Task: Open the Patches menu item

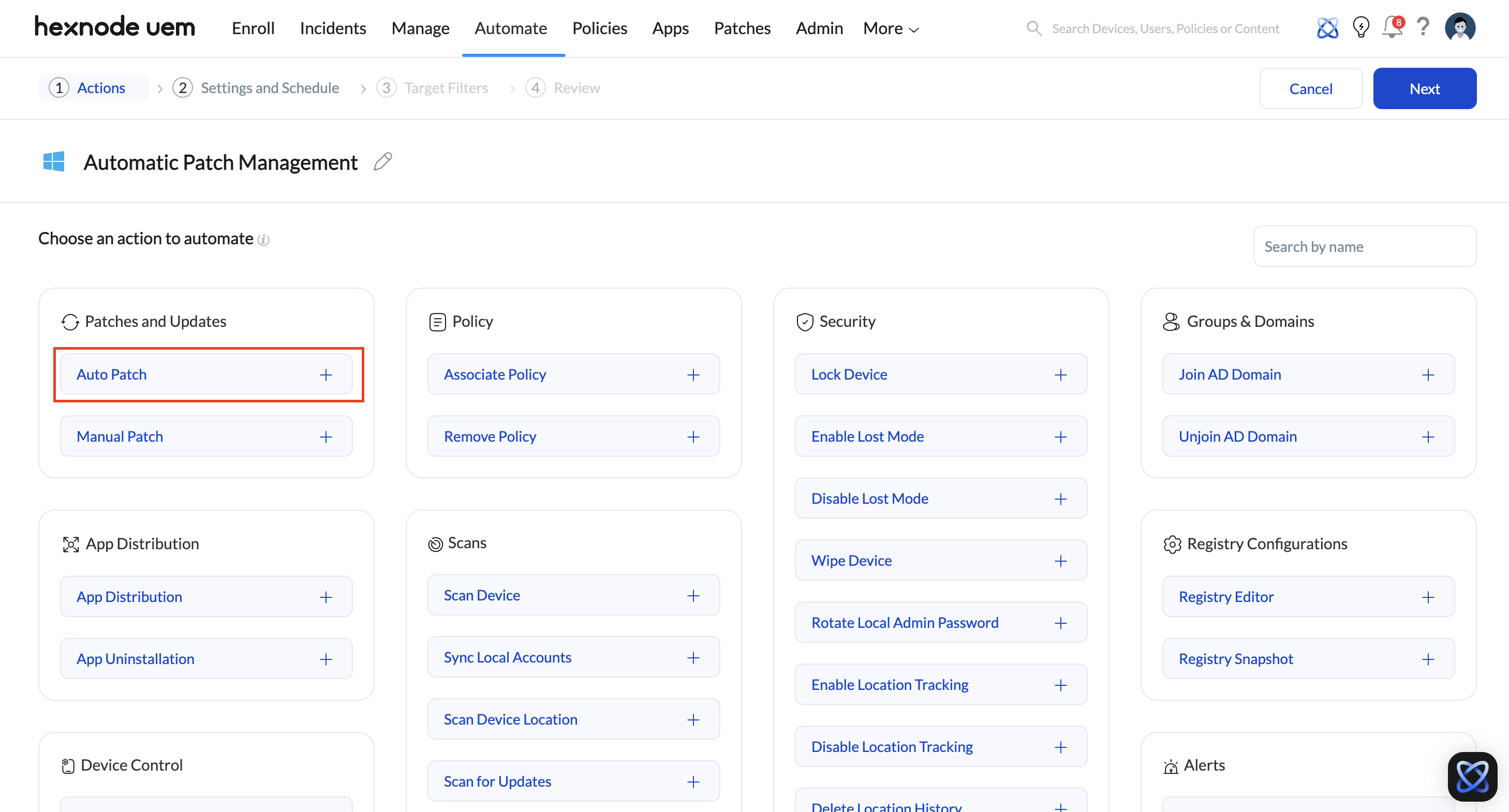Action: (x=742, y=28)
